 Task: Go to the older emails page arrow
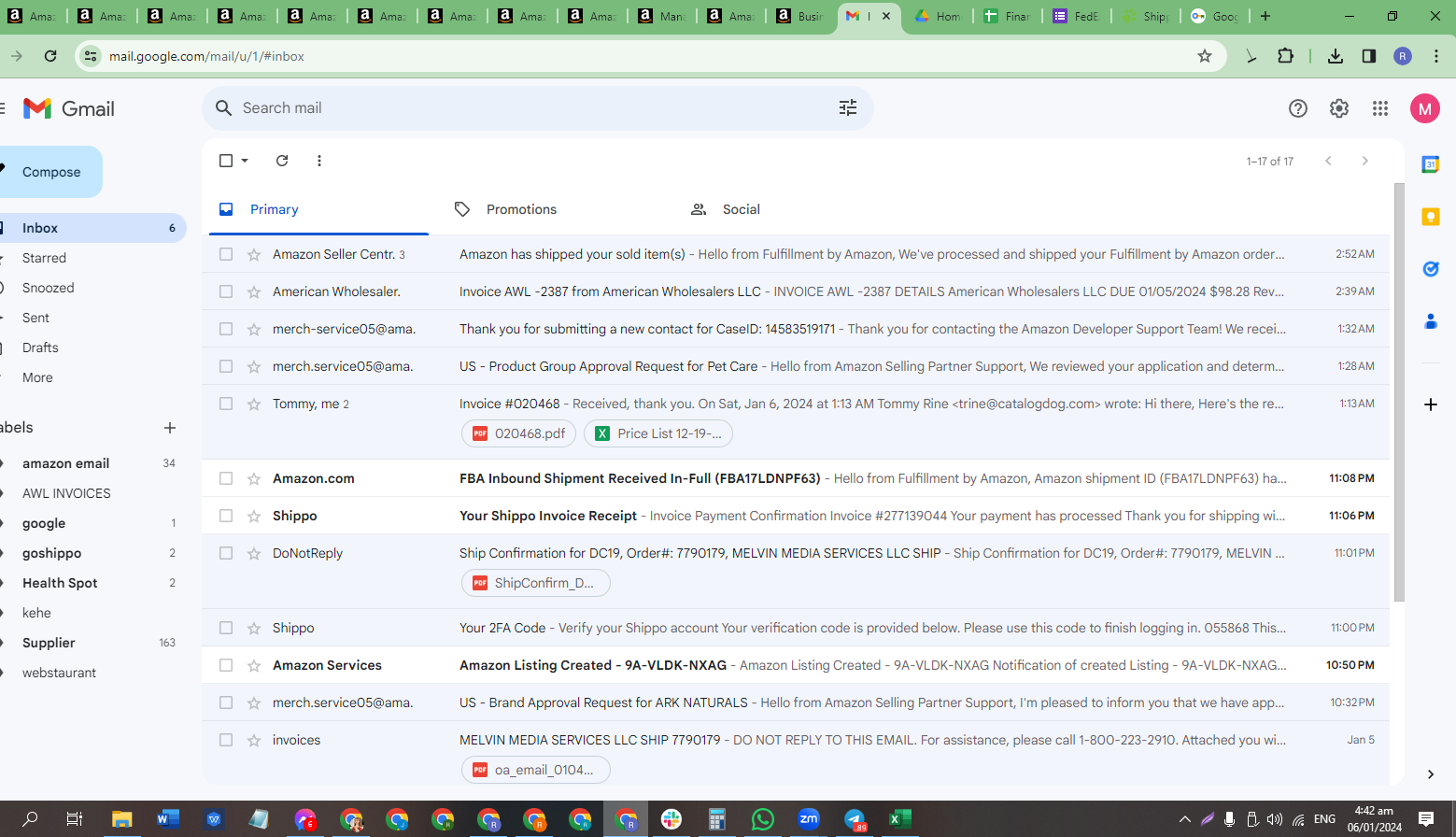tap(1365, 161)
